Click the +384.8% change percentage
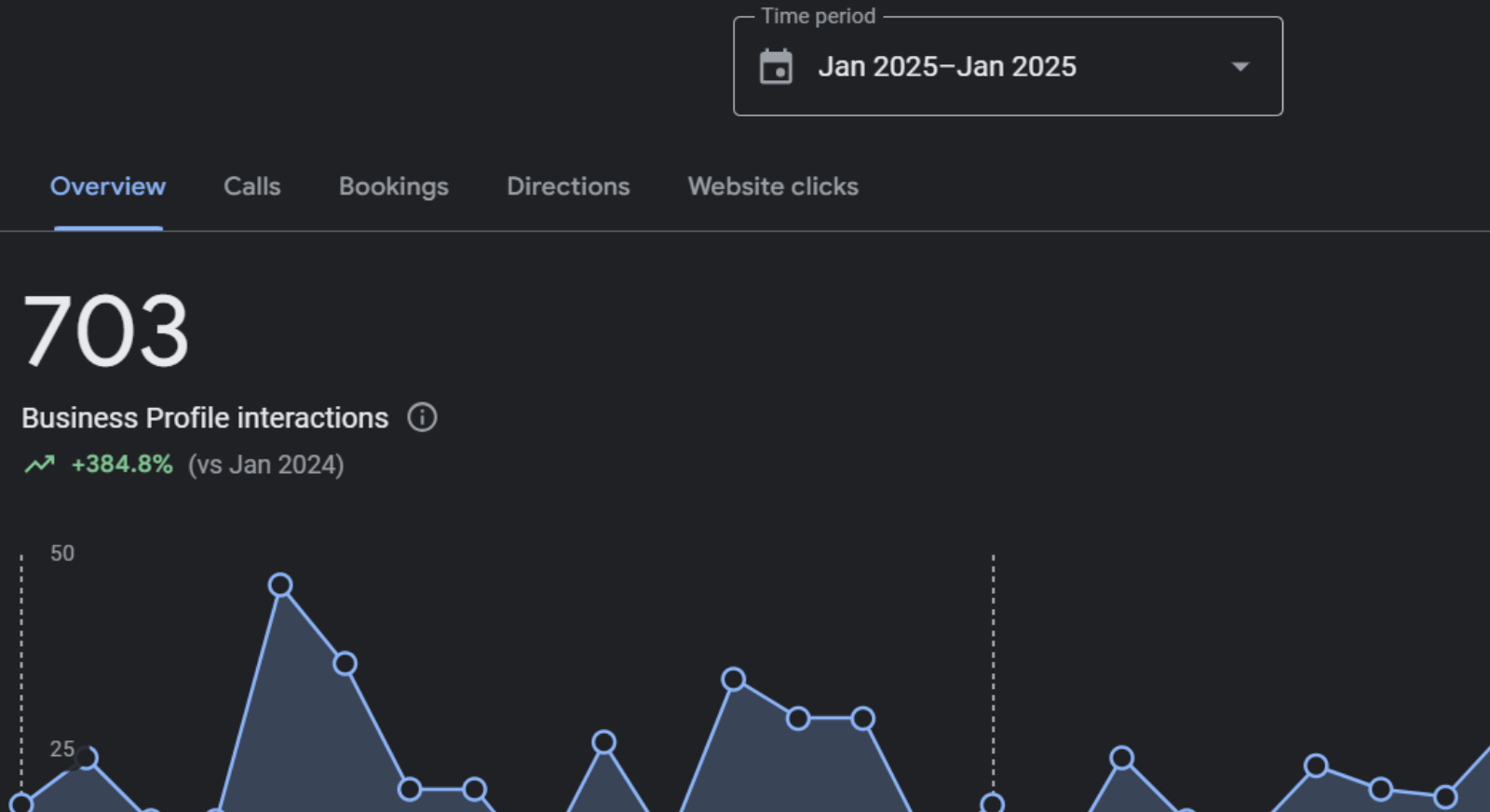This screenshot has width=1490, height=812. click(x=122, y=464)
